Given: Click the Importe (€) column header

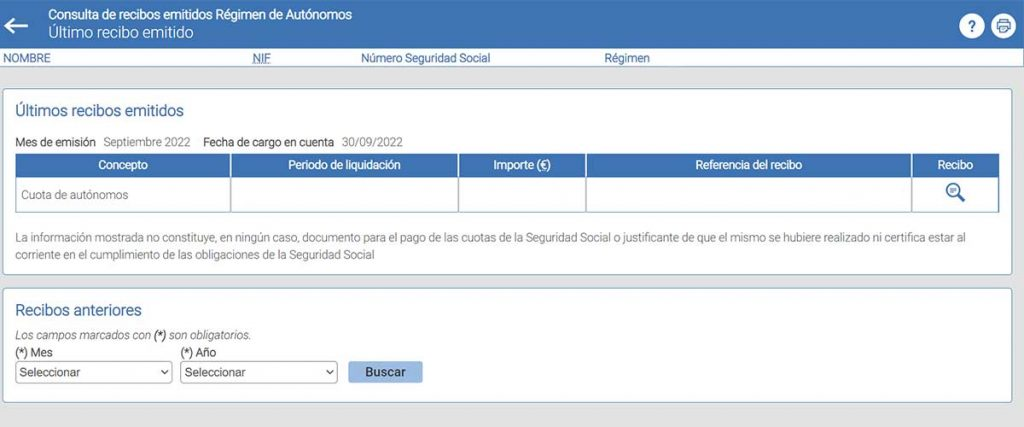Looking at the screenshot, I should (522, 165).
